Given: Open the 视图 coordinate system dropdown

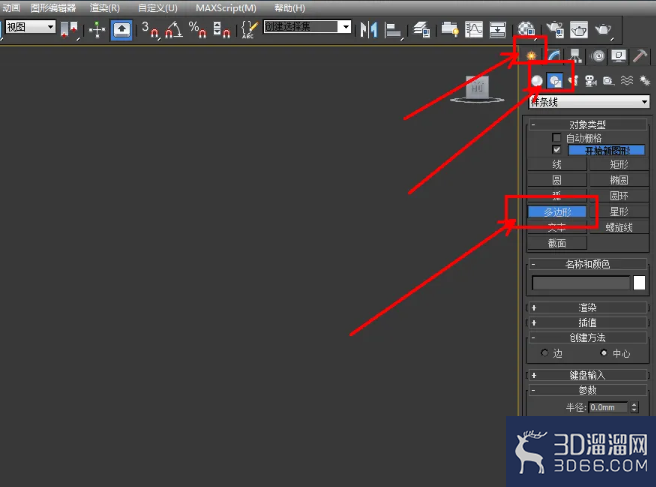Looking at the screenshot, I should 30,27.
